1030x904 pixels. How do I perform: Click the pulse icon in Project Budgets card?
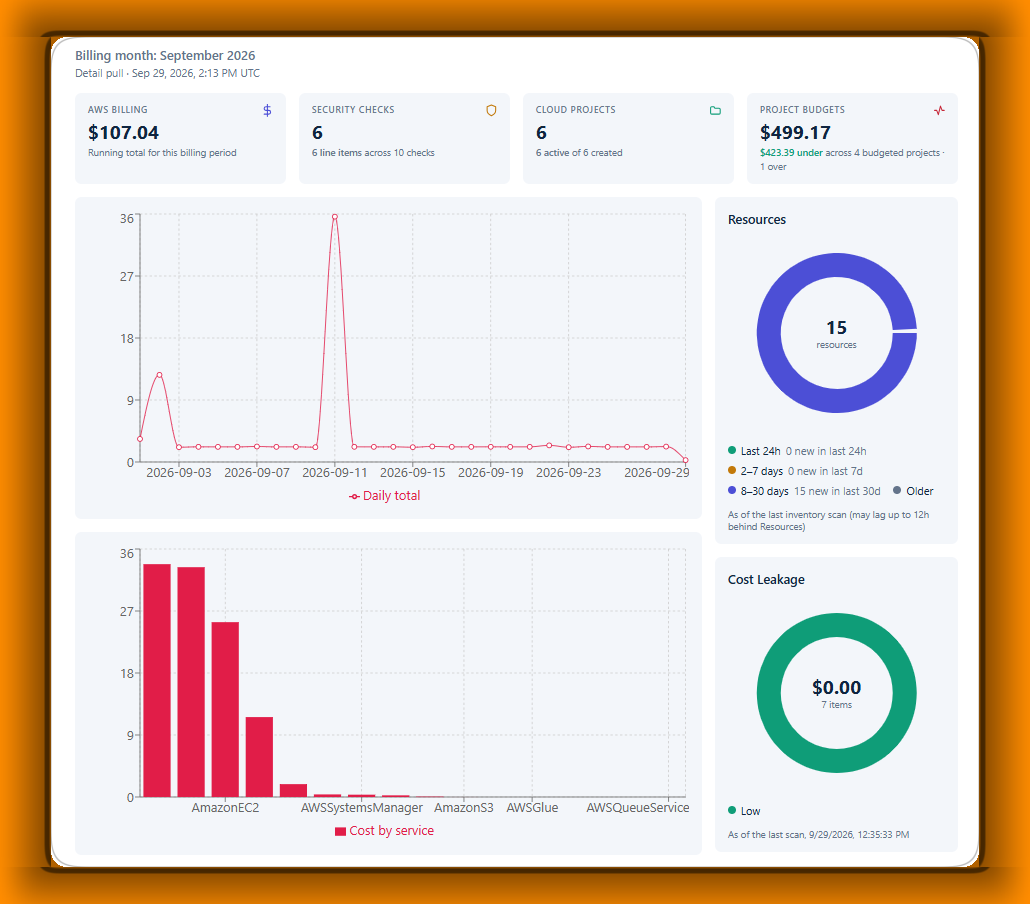click(939, 110)
